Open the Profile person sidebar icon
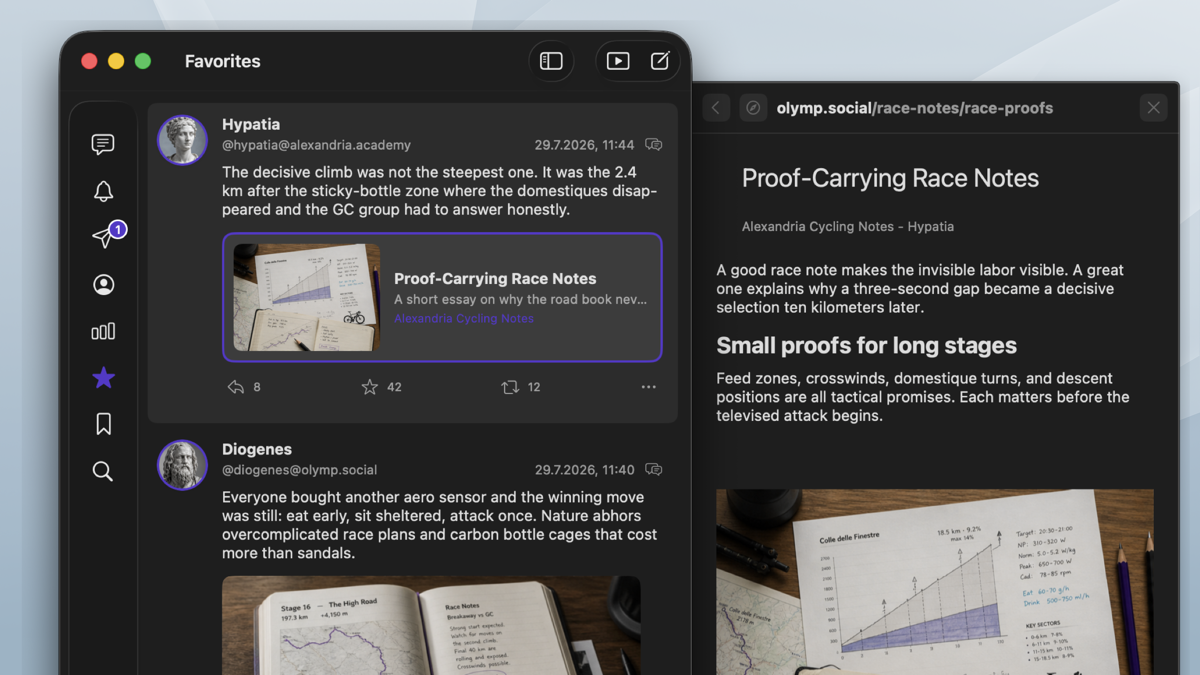Screen dimensions: 1200x675 [103, 285]
